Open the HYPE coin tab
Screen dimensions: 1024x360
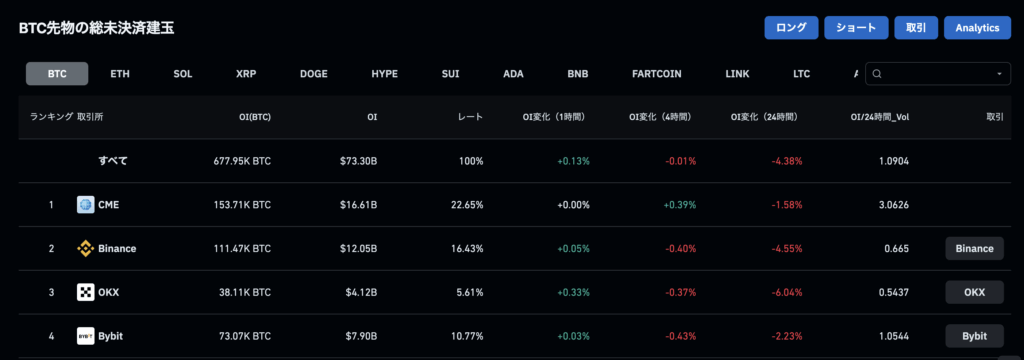pyautogui.click(x=384, y=74)
